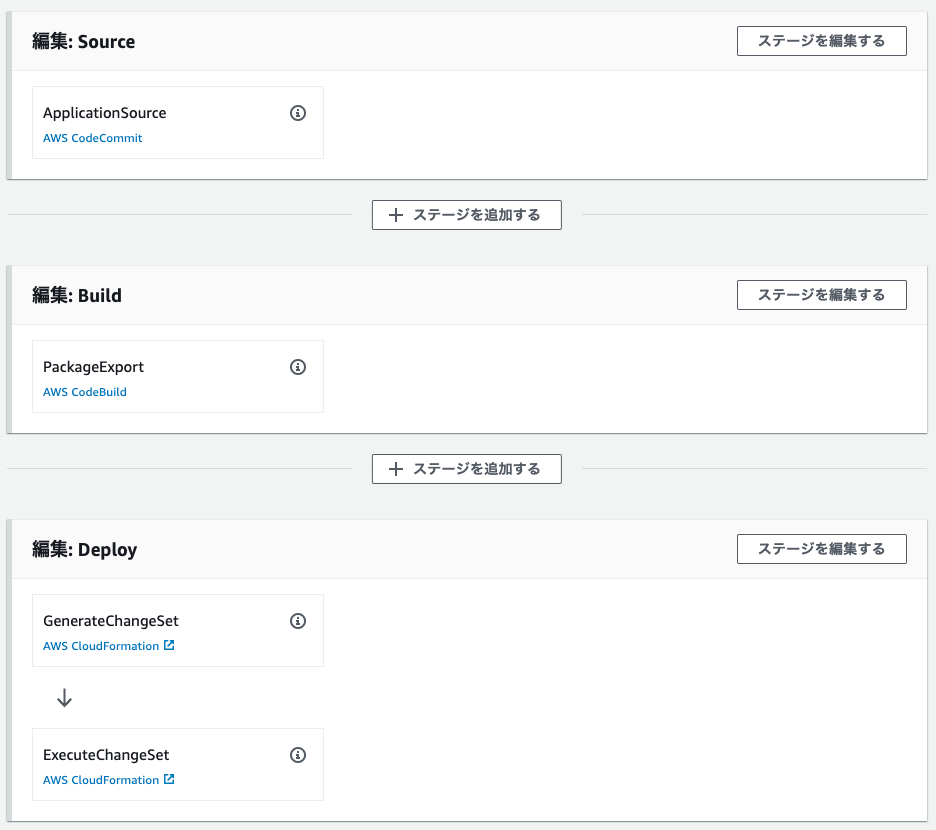
Task: Edit the Source stage
Action: click(821, 41)
